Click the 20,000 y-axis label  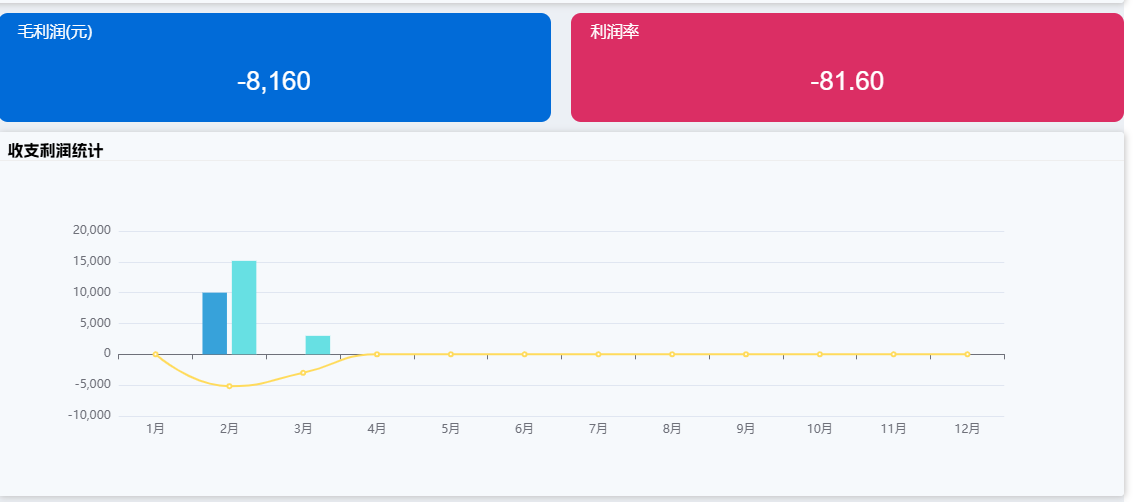pos(92,231)
